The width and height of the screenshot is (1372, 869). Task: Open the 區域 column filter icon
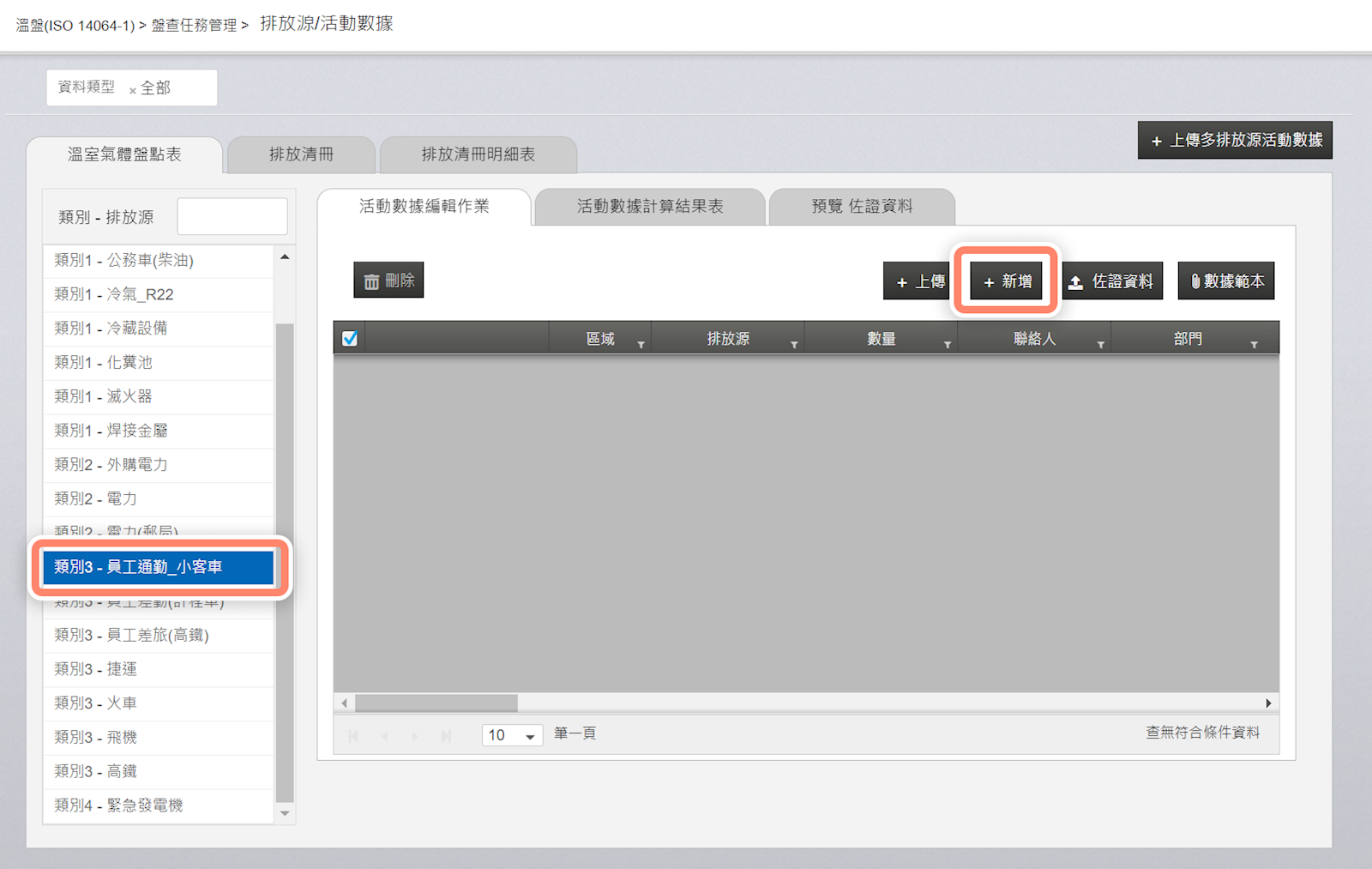tap(641, 345)
